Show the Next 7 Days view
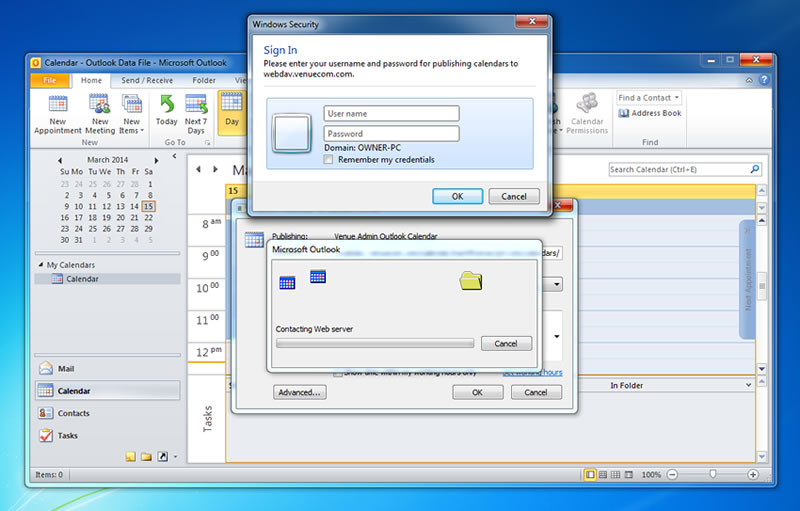 click(196, 114)
